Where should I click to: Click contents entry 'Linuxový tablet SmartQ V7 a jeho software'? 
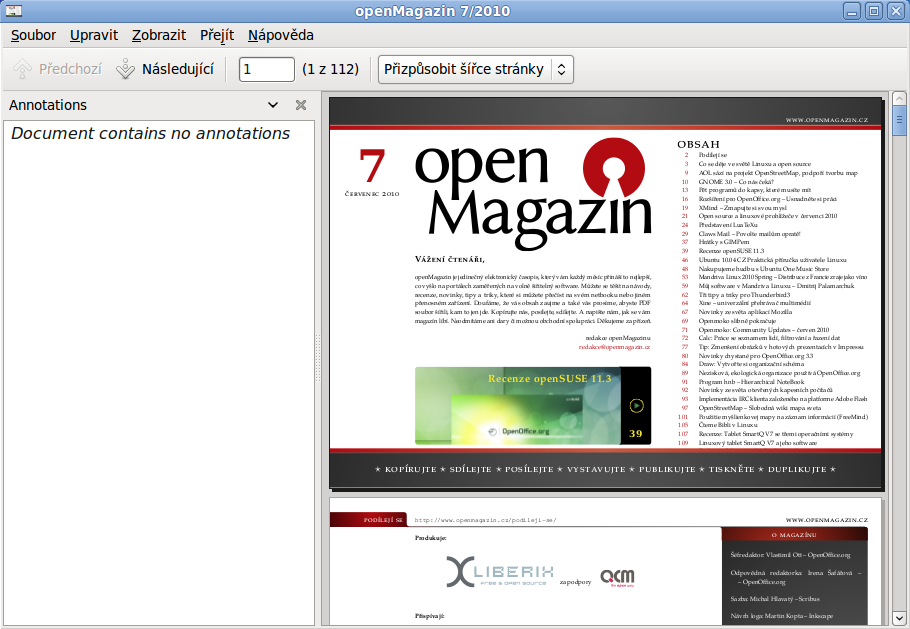coord(757,443)
